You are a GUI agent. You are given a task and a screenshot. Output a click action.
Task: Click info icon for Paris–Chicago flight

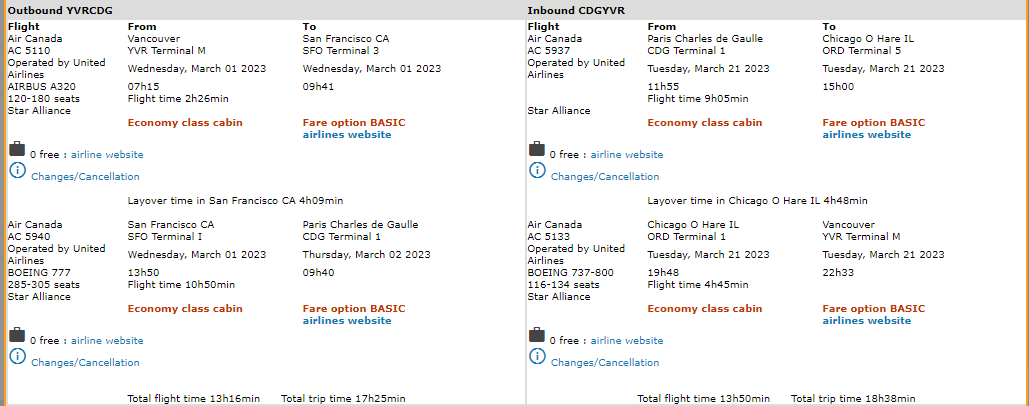coord(536,171)
